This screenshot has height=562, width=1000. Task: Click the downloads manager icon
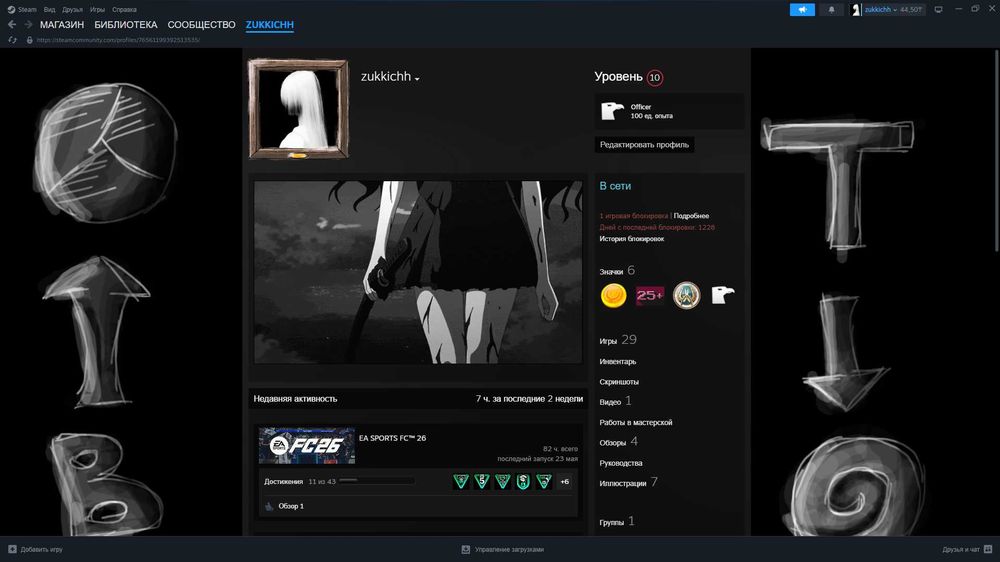pyautogui.click(x=466, y=549)
